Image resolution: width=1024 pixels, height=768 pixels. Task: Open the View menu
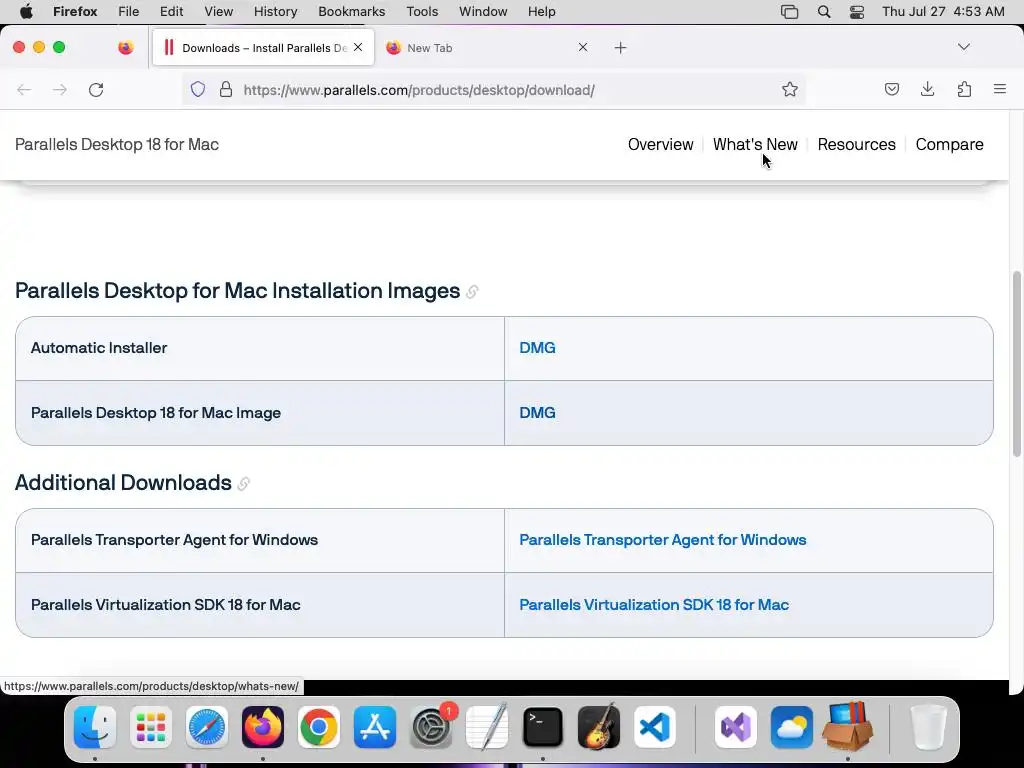219,12
